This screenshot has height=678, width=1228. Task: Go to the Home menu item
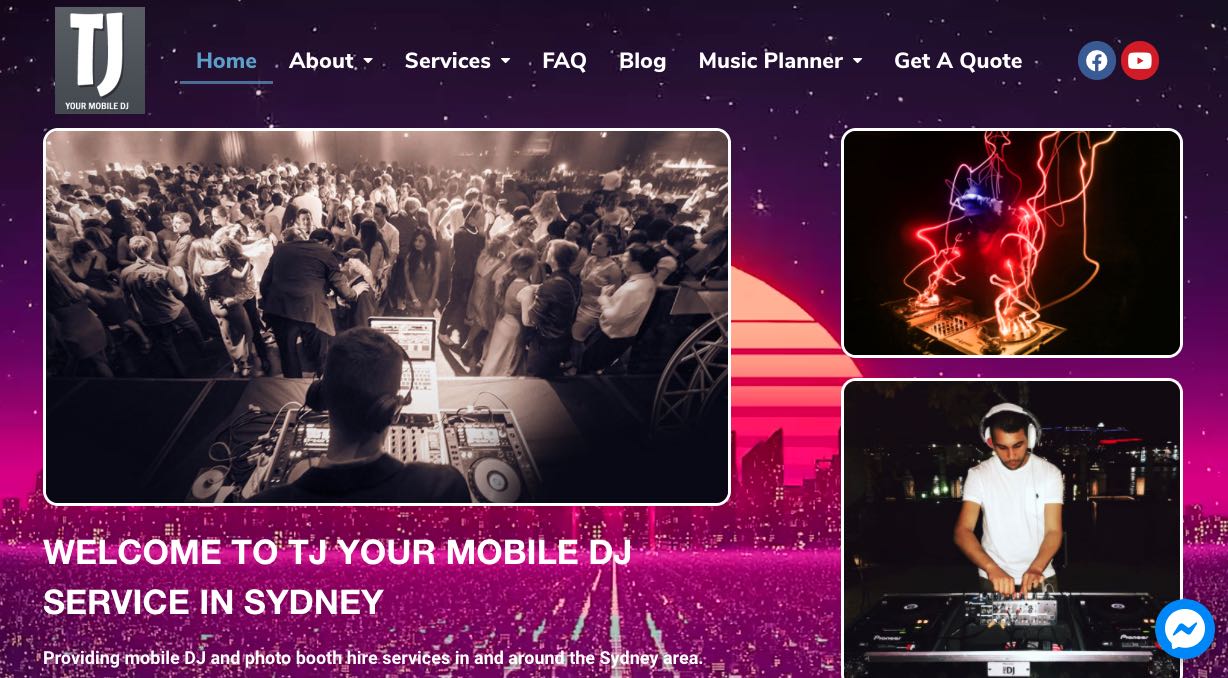pyautogui.click(x=226, y=61)
